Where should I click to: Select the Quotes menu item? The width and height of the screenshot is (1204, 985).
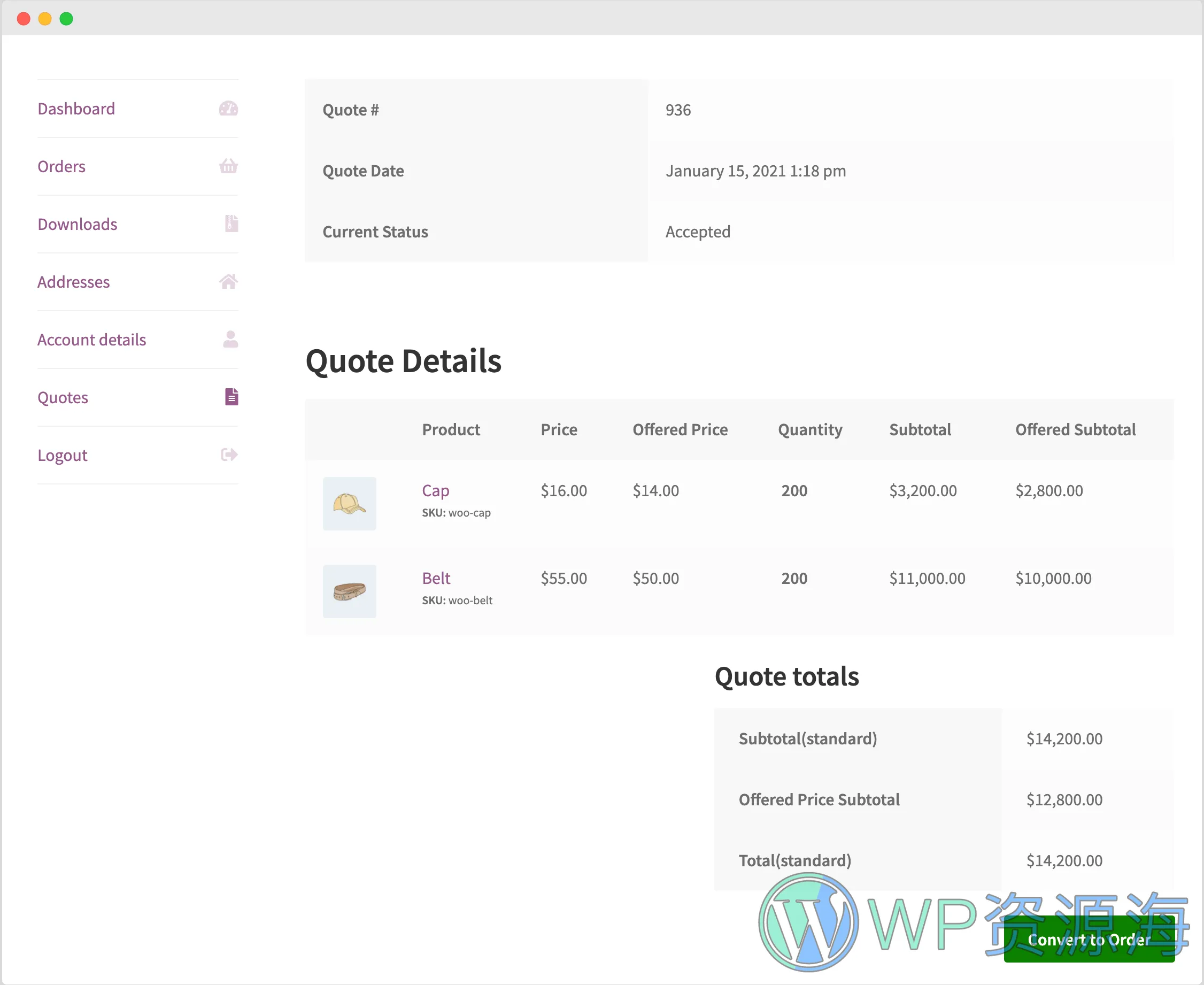click(63, 397)
